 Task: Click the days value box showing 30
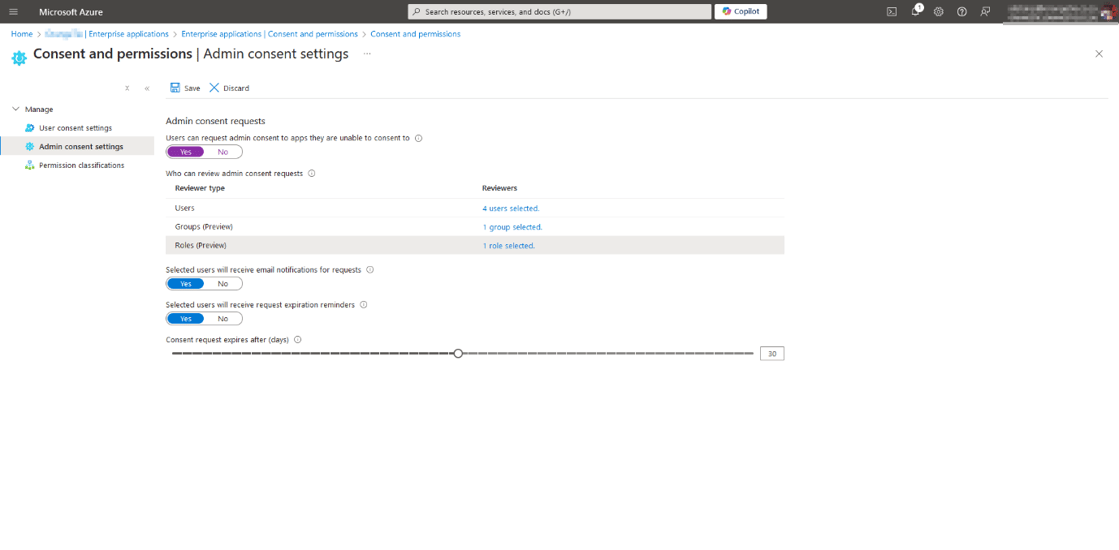(772, 353)
